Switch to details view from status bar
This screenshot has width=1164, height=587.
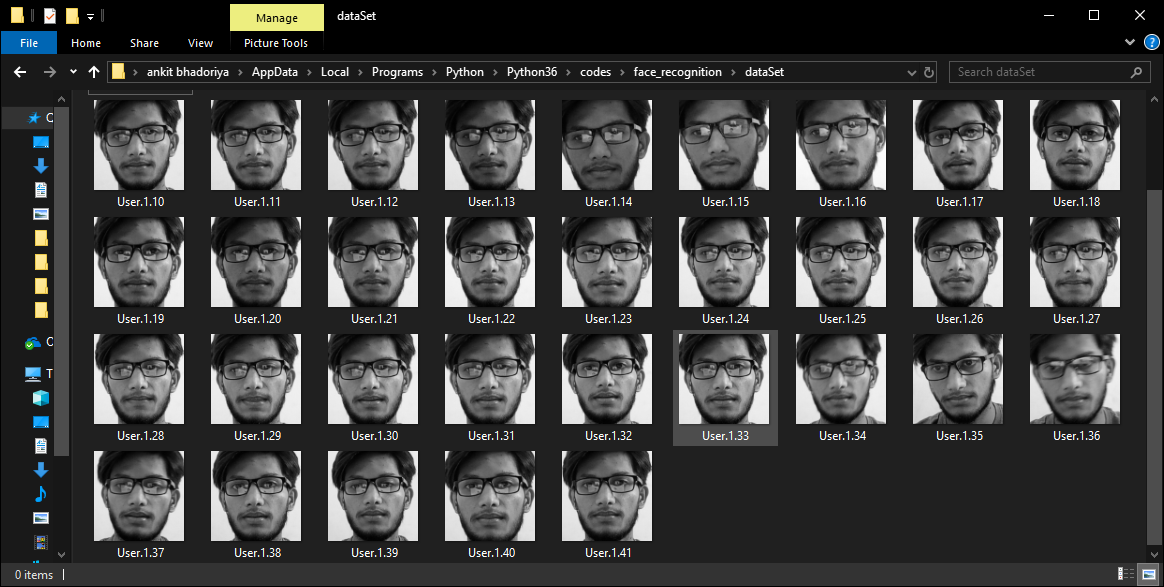pos(1126,574)
